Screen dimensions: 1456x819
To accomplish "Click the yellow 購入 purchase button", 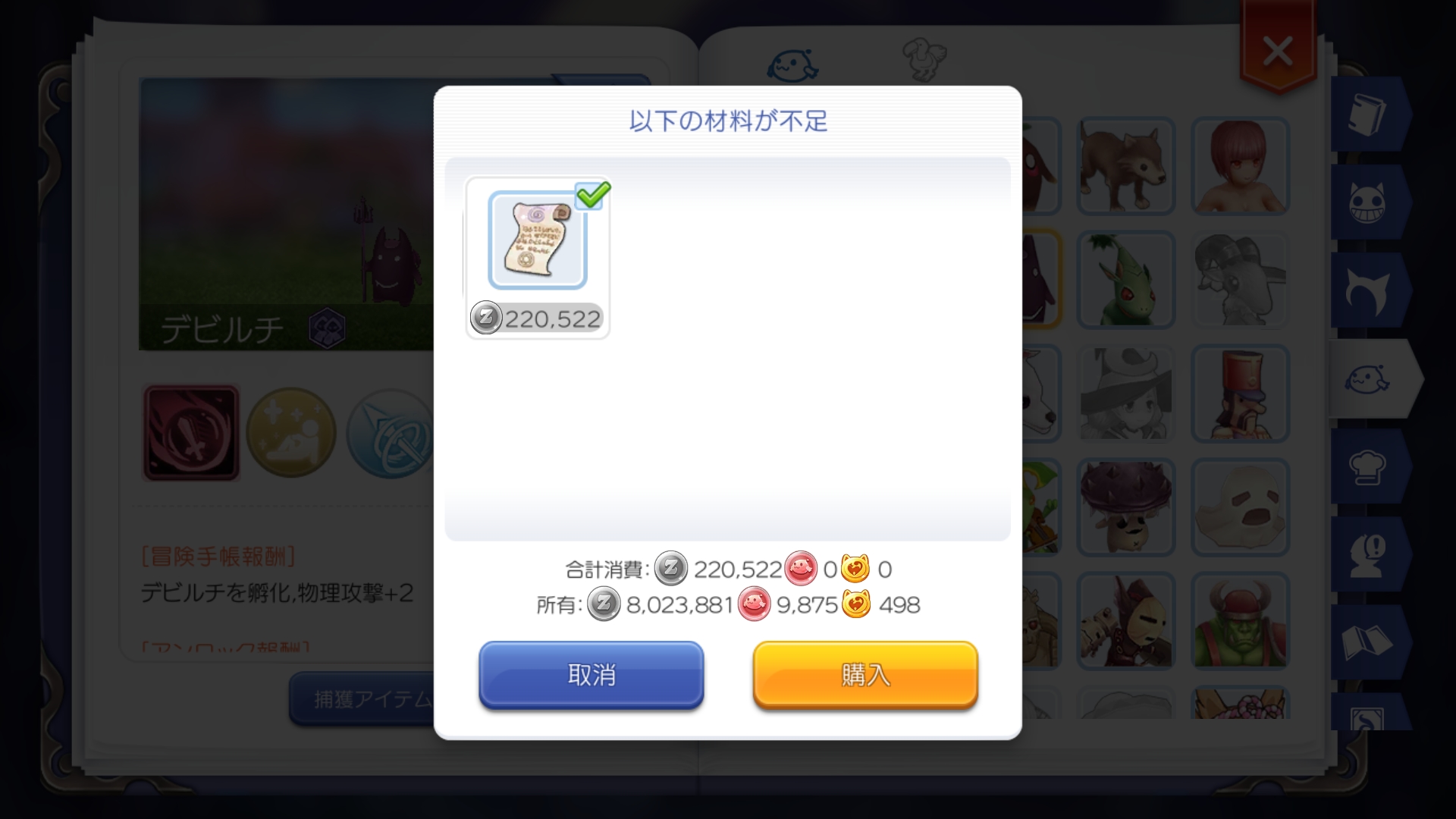I will click(x=865, y=675).
